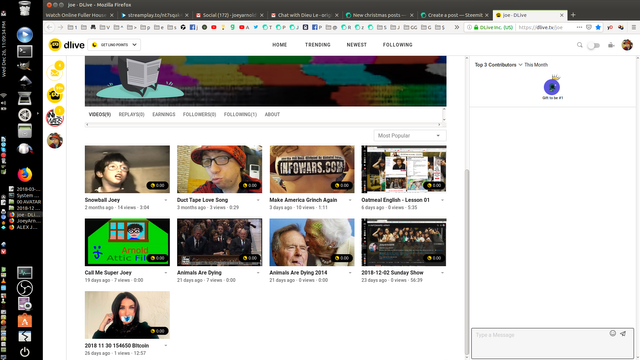Click the Firefox bookmark star icon
640x360 pixels.
point(598,27)
